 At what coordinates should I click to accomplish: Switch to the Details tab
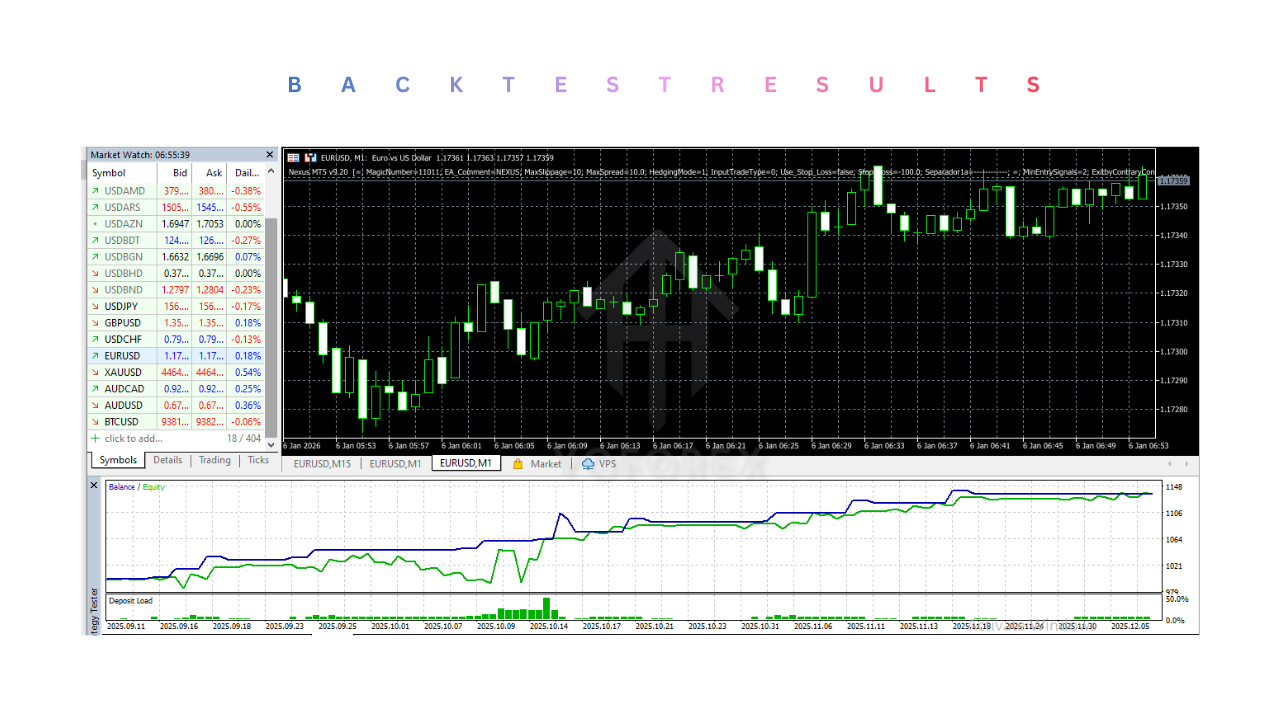coord(168,461)
